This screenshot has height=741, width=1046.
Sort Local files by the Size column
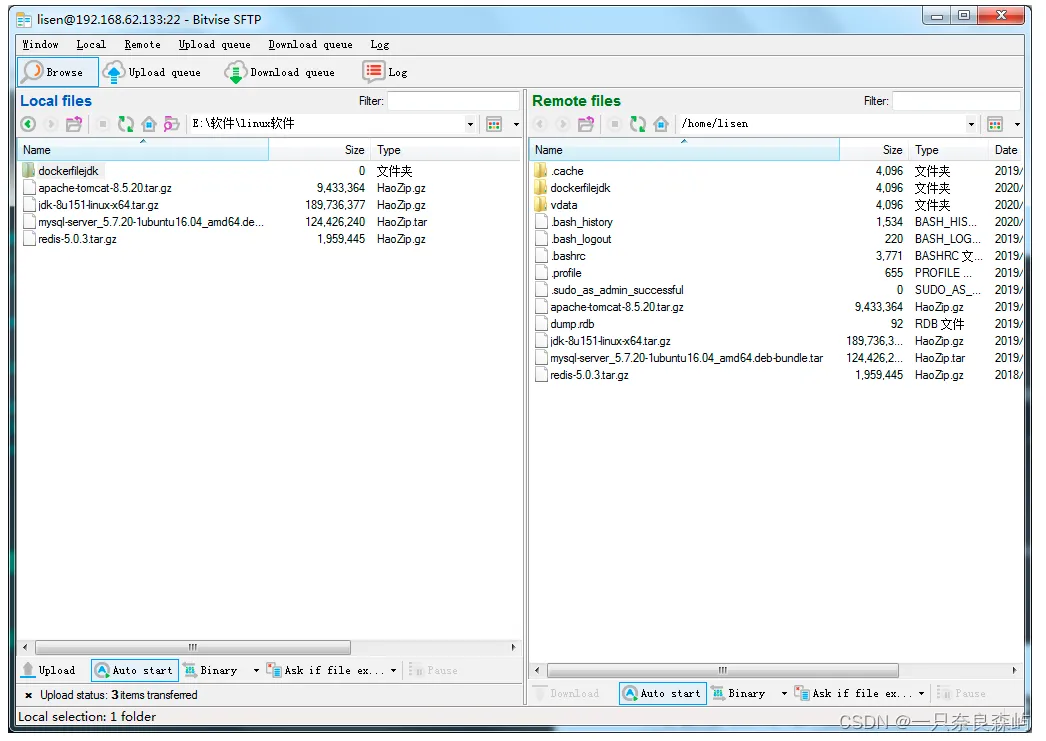click(x=320, y=150)
